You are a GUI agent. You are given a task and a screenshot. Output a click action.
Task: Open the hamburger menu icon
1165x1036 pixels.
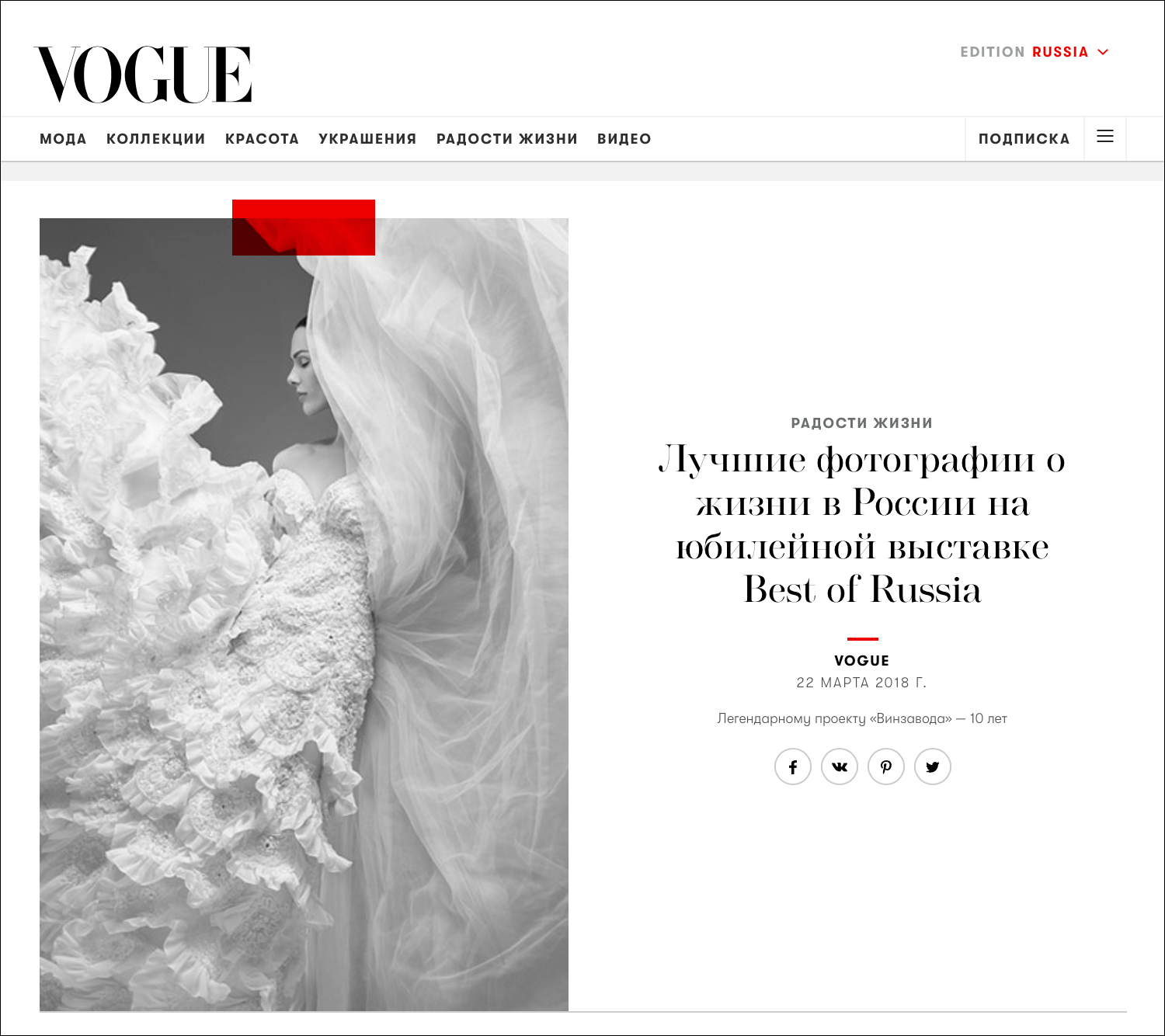tap(1105, 137)
